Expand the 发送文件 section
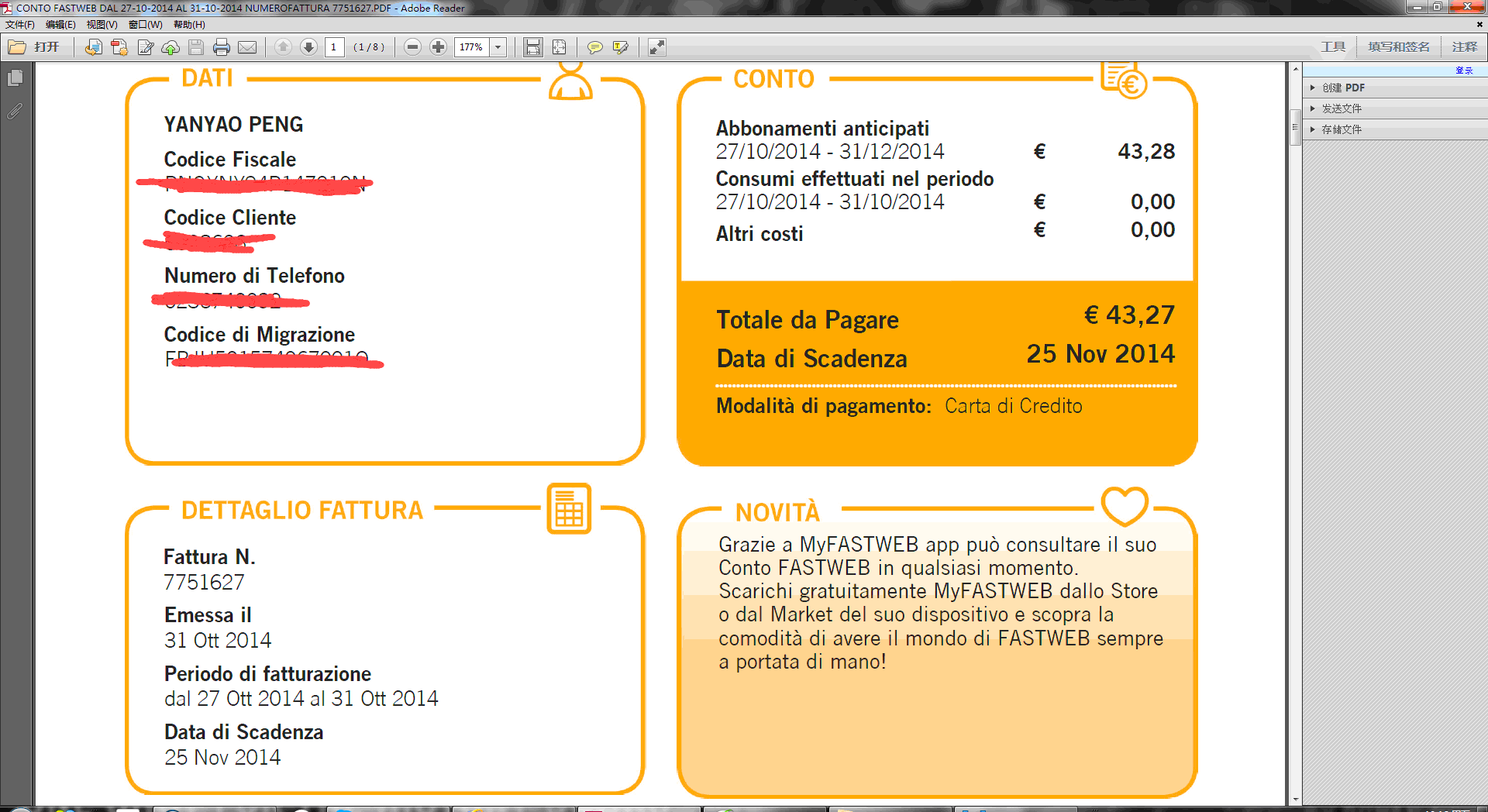1488x812 pixels. pos(1395,108)
